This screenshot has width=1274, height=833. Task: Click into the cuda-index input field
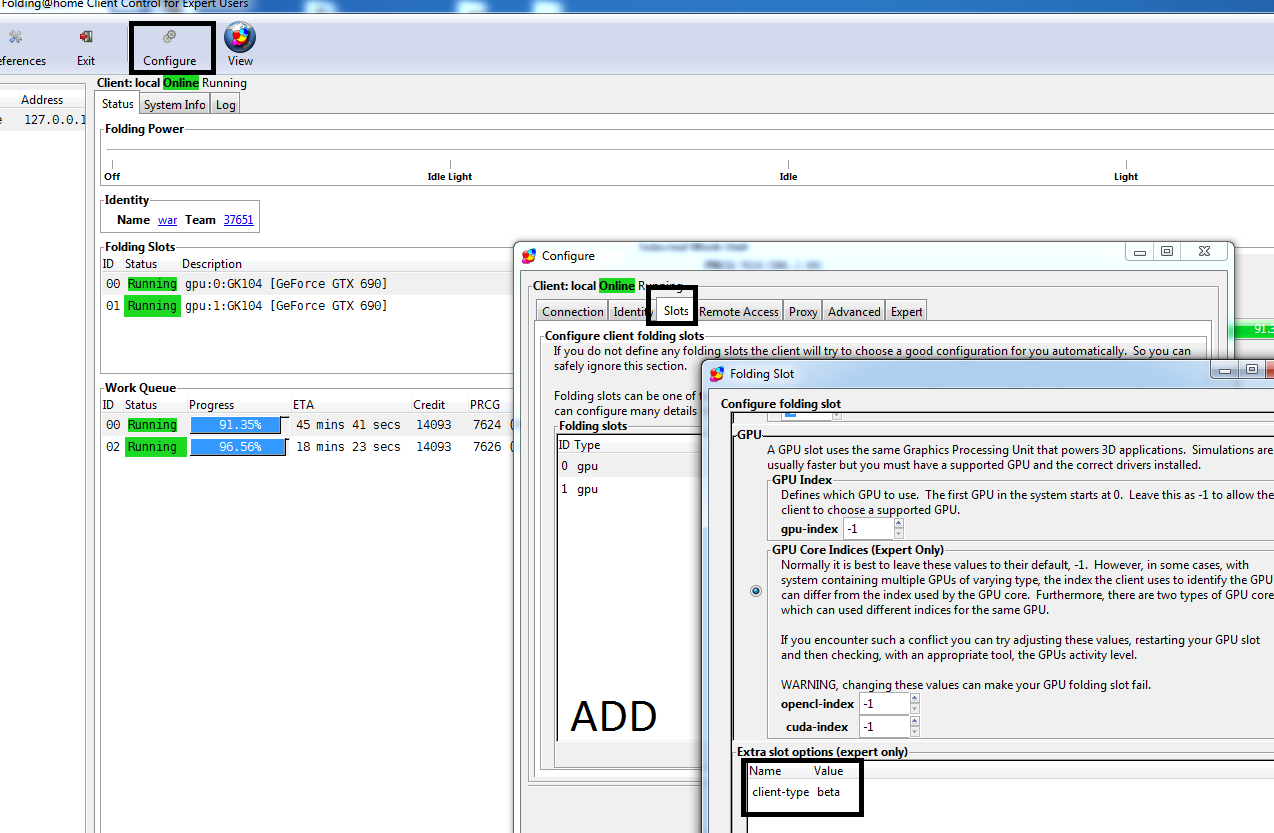[x=884, y=727]
